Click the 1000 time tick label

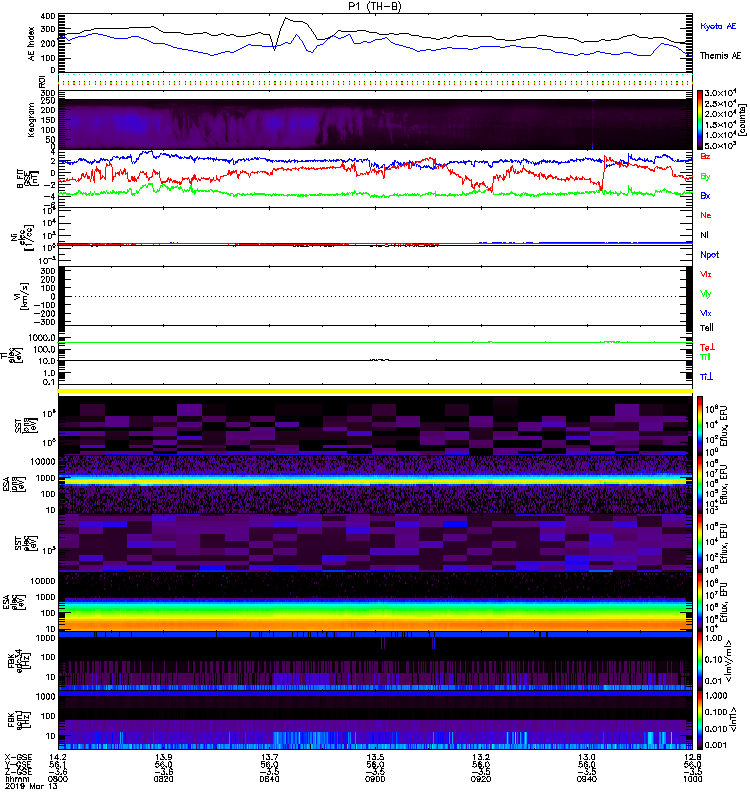[x=692, y=779]
